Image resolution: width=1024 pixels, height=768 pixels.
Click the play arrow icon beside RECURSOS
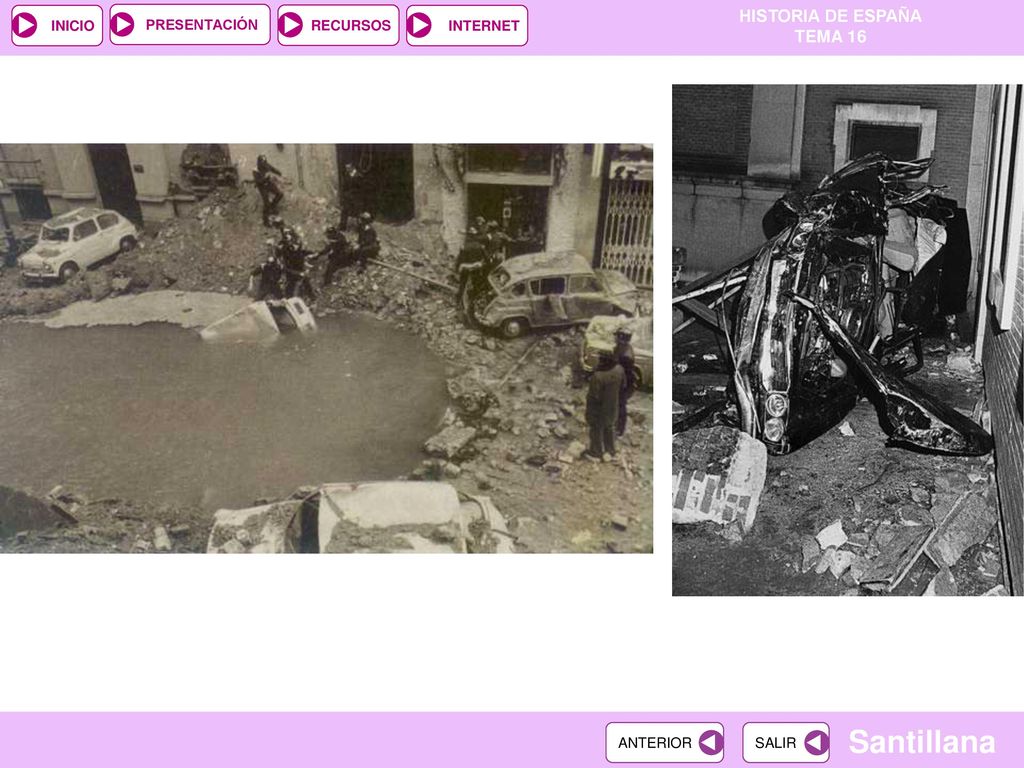(291, 25)
